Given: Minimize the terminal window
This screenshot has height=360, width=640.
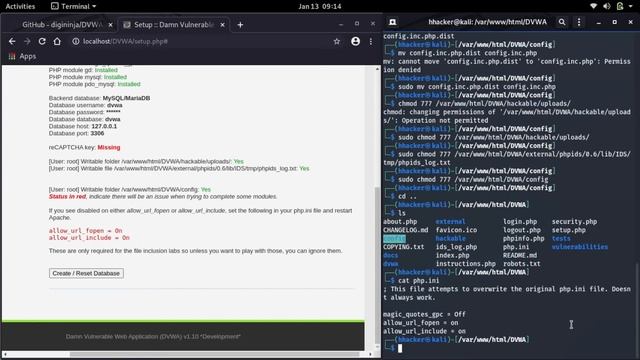Looking at the screenshot, I should 598,22.
